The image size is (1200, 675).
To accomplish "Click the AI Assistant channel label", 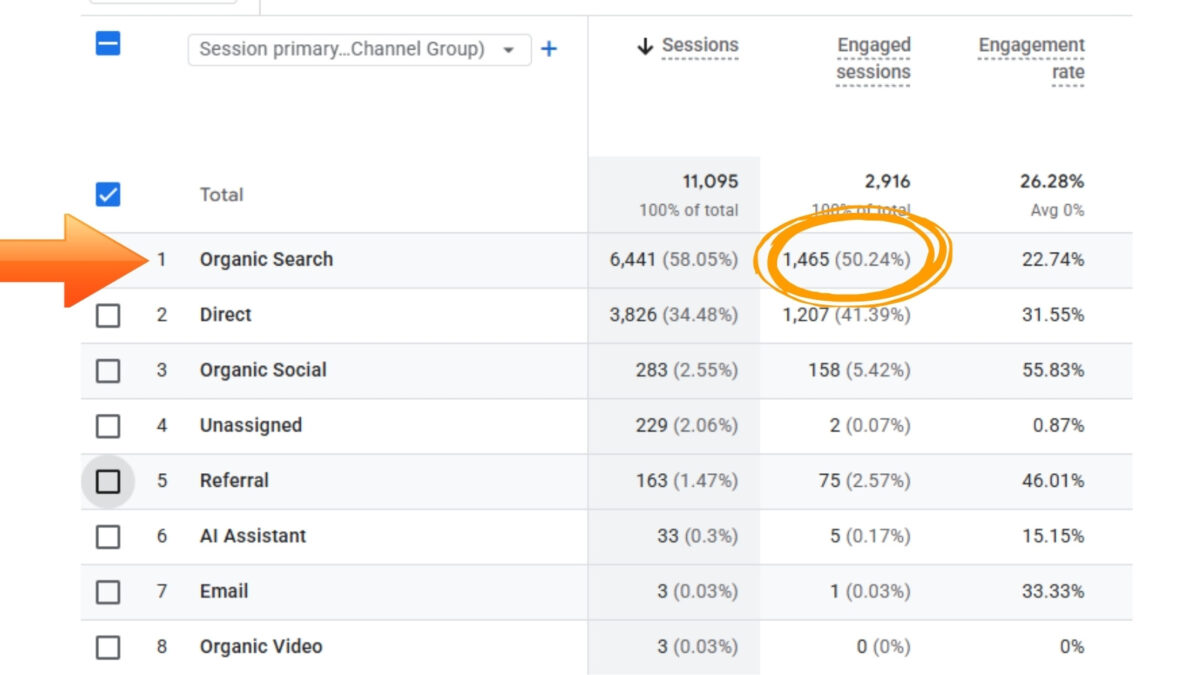I will (253, 536).
